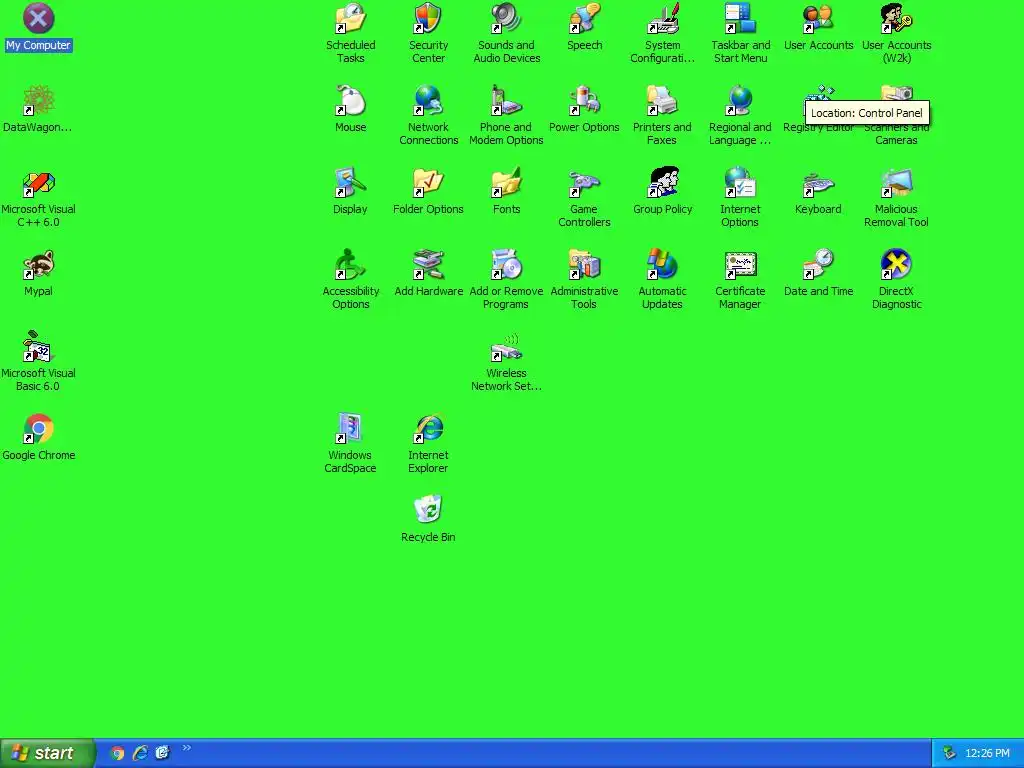1024x768 pixels.
Task: Launch Chrome from the Quick Launch bar
Action: [118, 753]
